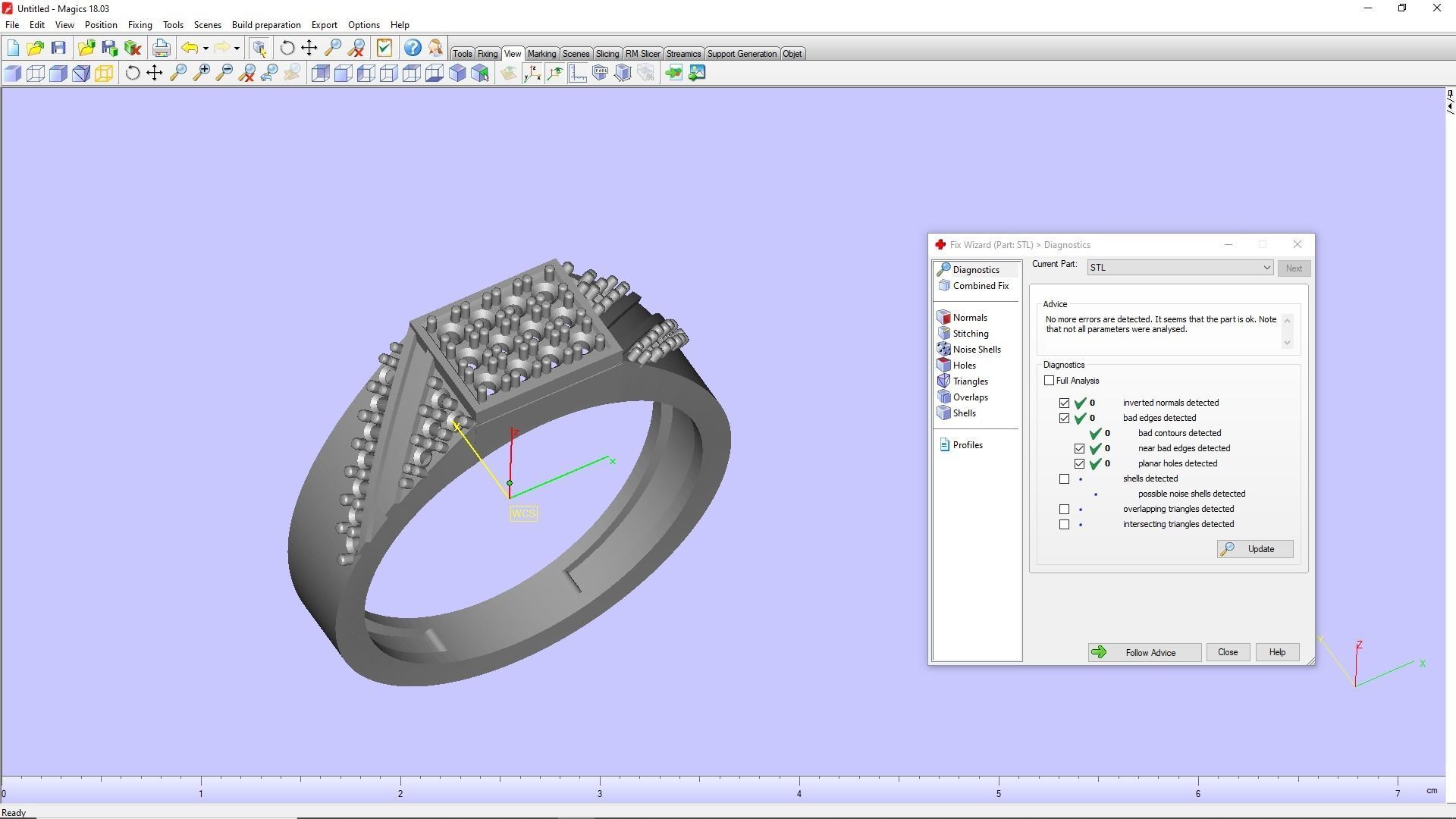Image resolution: width=1456 pixels, height=819 pixels.
Task: Select Noise Shells in Fix Wizard sidebar
Action: [969, 350]
